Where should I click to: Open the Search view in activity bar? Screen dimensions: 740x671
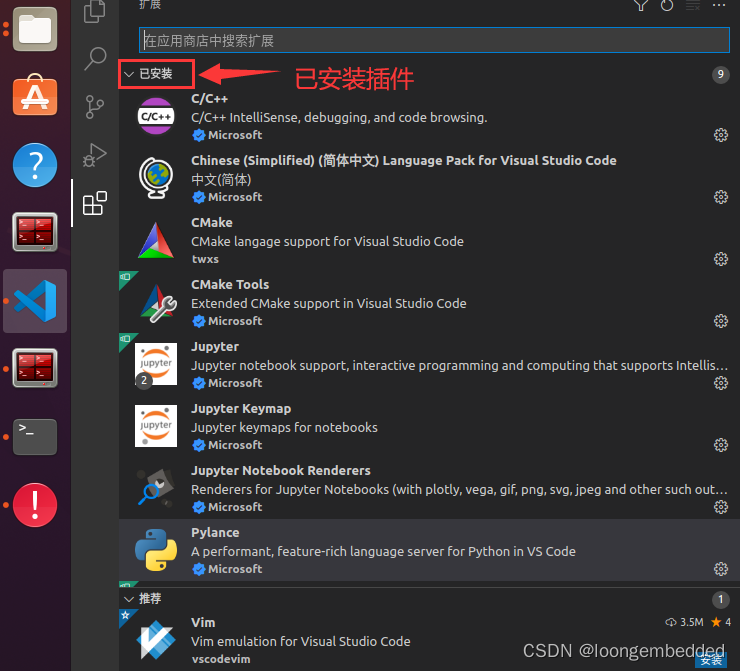95,59
